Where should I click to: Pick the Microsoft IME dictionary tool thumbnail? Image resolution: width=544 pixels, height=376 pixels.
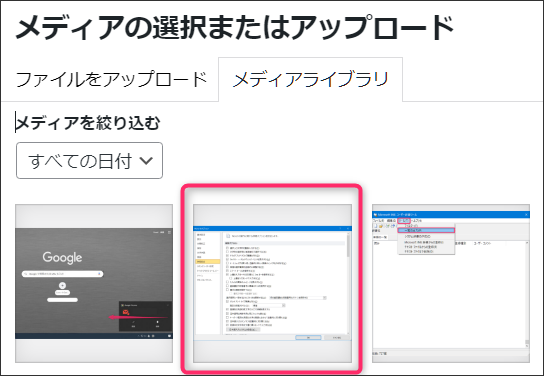(x=451, y=283)
